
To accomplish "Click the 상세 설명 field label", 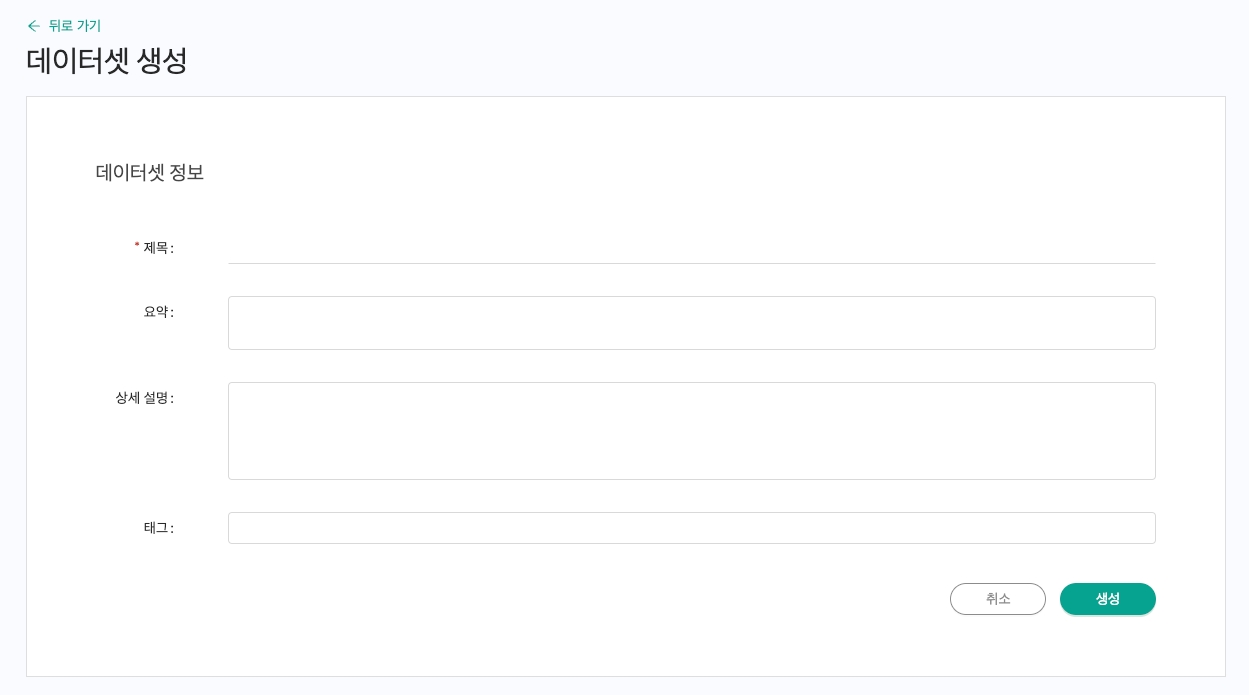I will 143,398.
